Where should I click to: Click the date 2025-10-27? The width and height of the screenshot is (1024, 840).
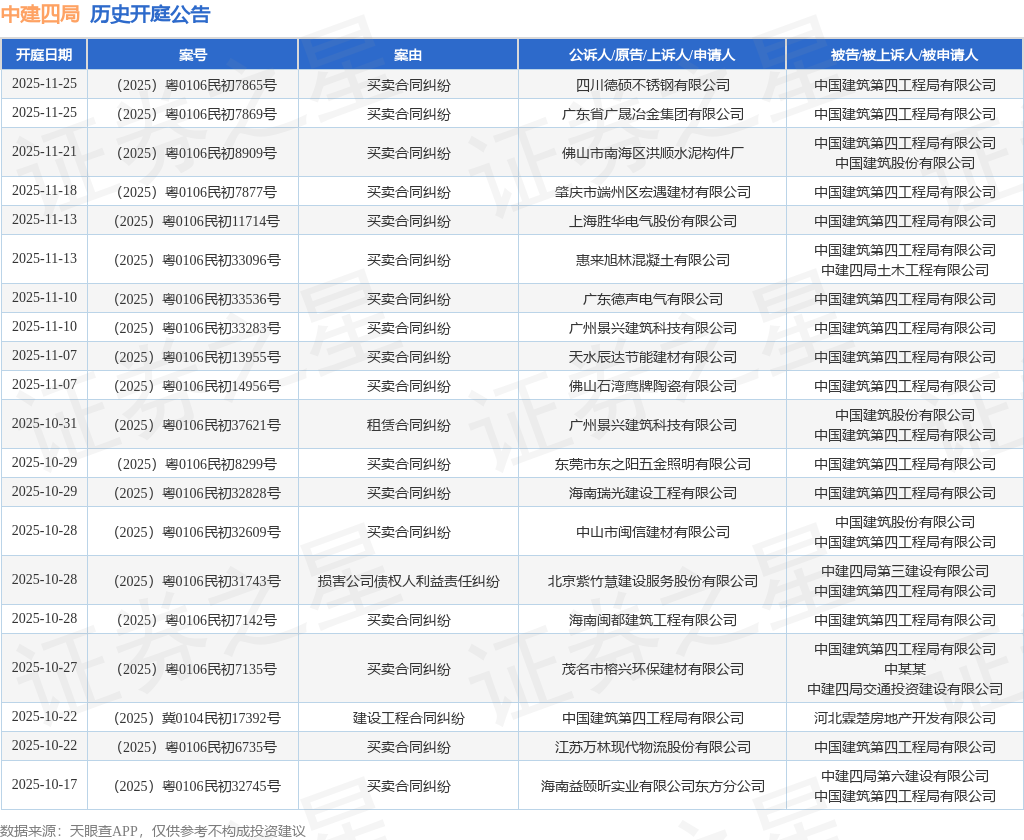pyautogui.click(x=44, y=668)
